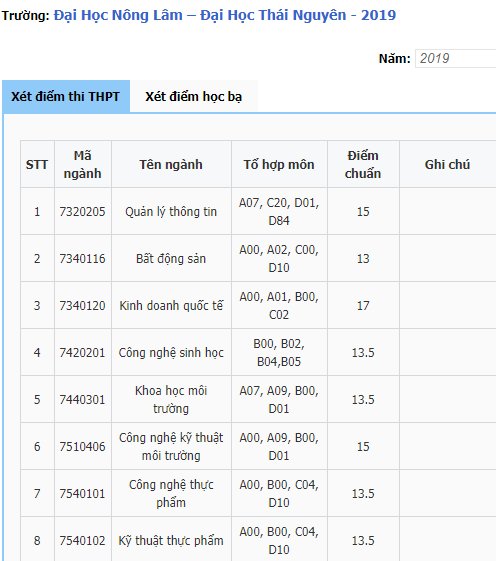Open the Đại Học Nông Lâm school link
This screenshot has width=496, height=561.
point(225,15)
